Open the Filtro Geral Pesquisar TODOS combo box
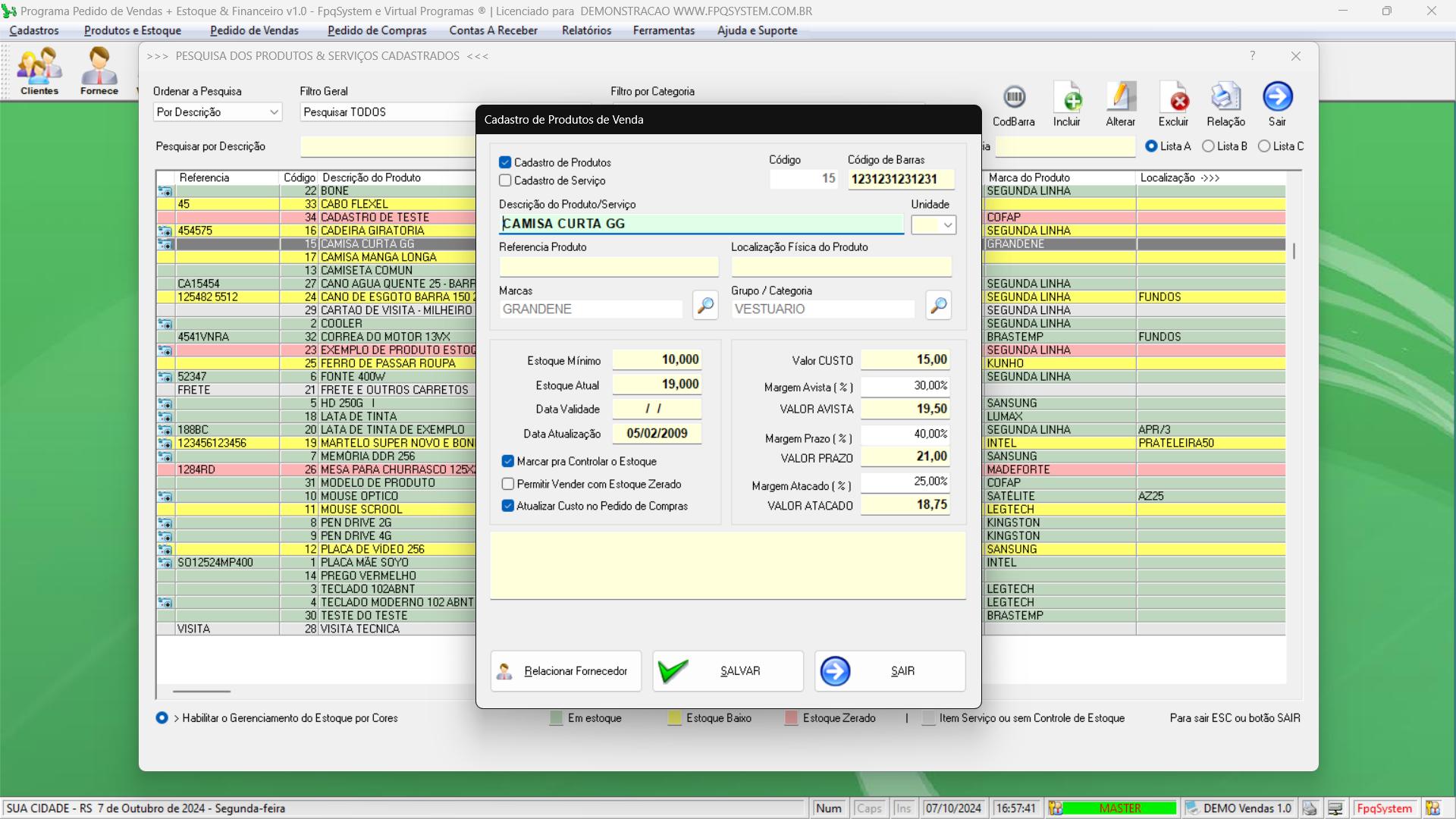Screen dimensions: 1456x819 (387, 112)
